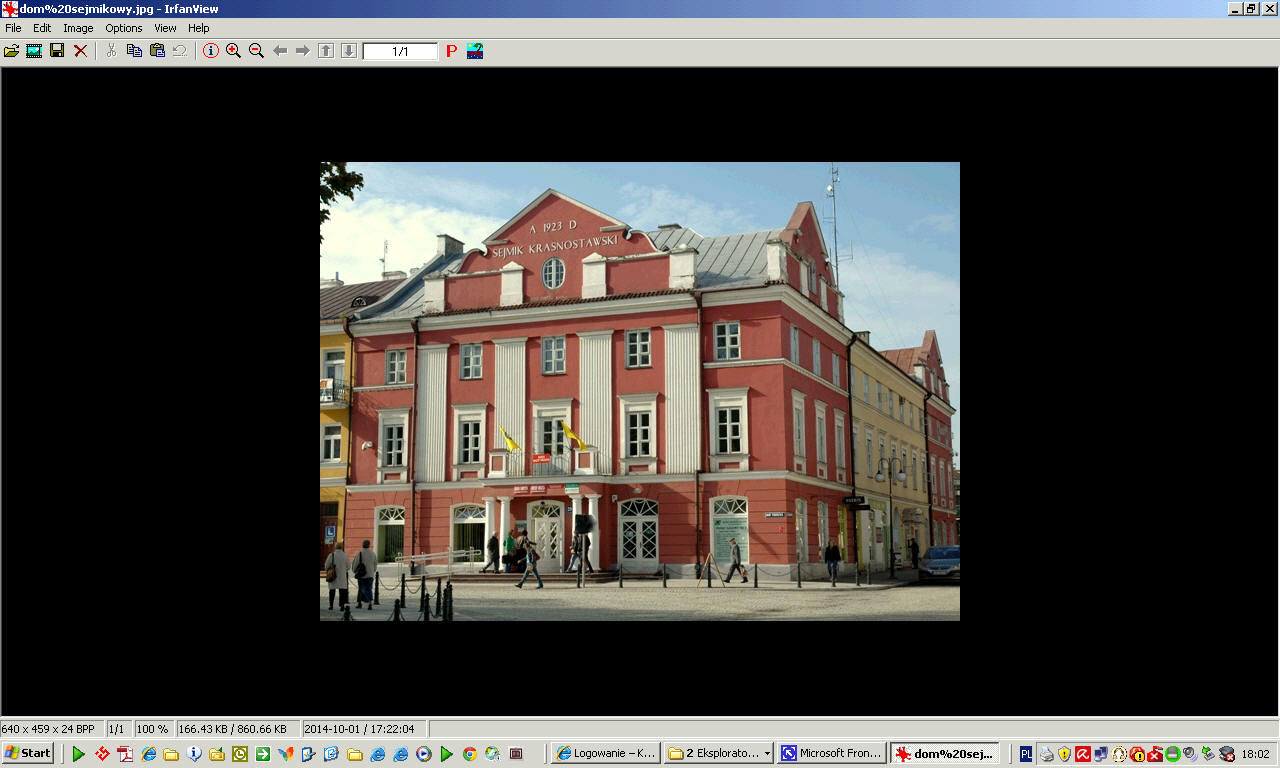Screen dimensions: 1280x768
Task: Go to the next image with right arrow
Action: pos(303,51)
